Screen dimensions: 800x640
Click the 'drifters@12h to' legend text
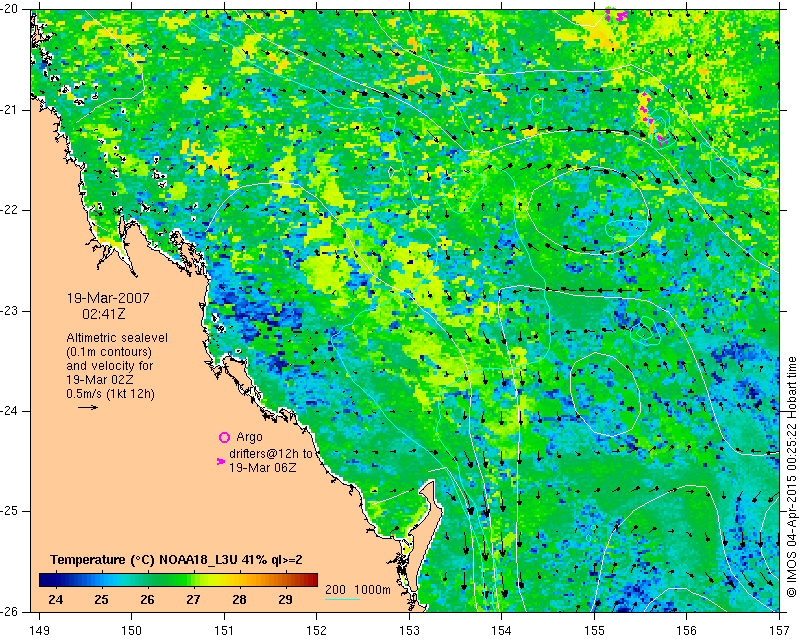tap(270, 454)
